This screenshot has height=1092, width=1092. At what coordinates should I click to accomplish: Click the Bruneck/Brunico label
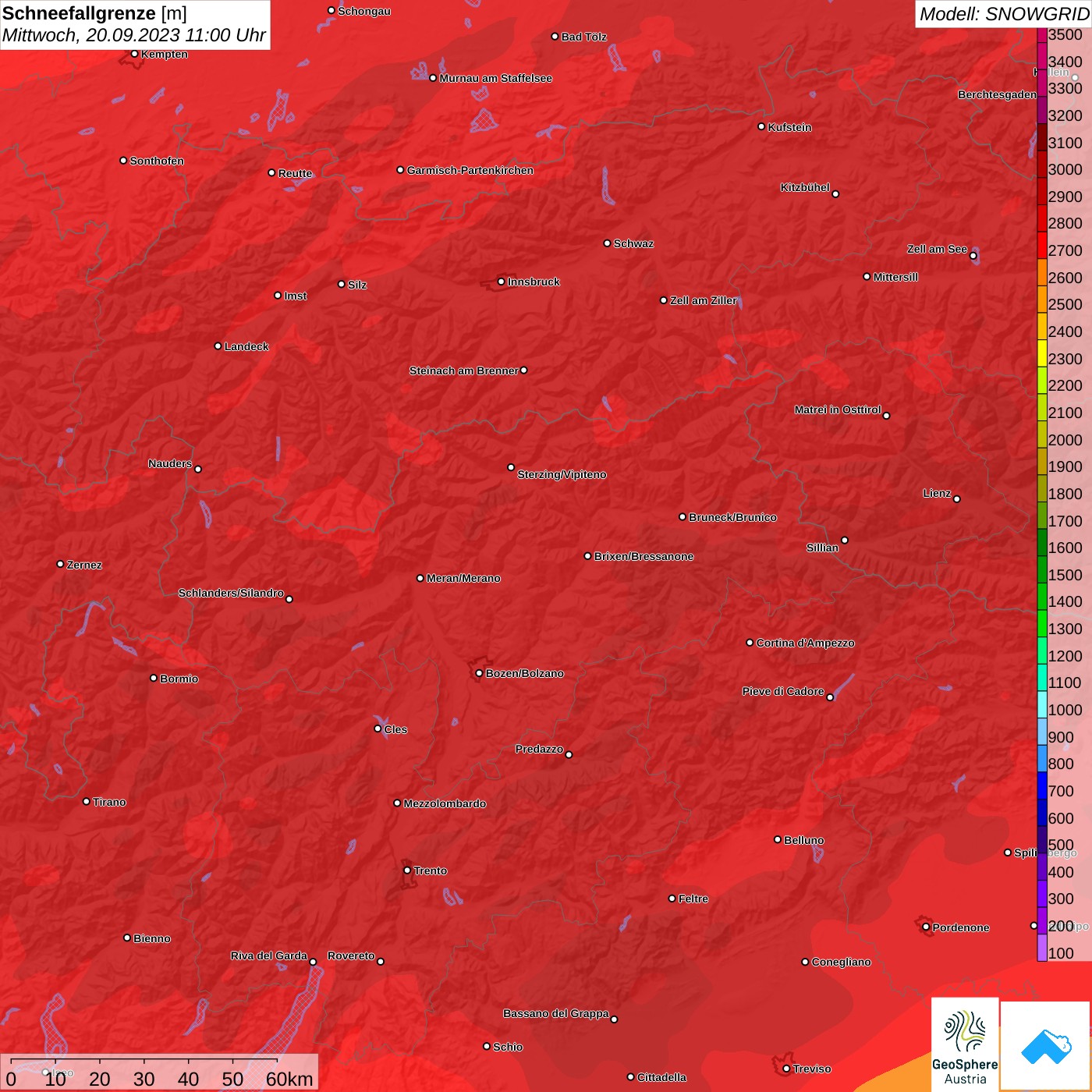pyautogui.click(x=732, y=517)
